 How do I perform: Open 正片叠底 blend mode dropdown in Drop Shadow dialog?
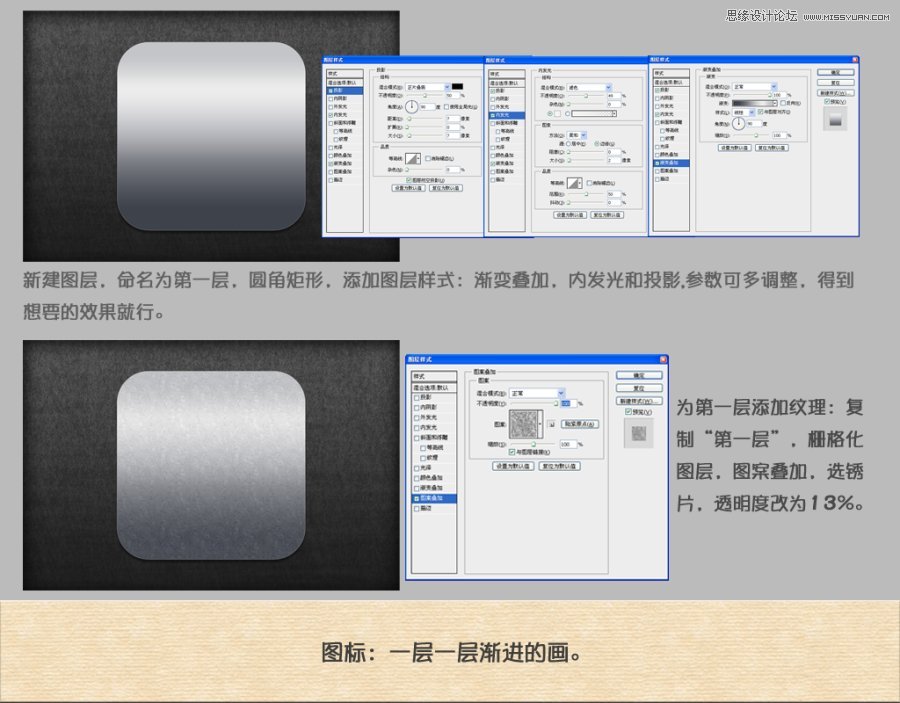pyautogui.click(x=428, y=87)
